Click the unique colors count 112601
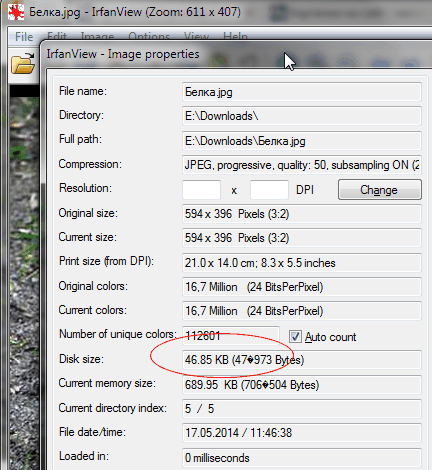432x470 pixels. coord(231,335)
